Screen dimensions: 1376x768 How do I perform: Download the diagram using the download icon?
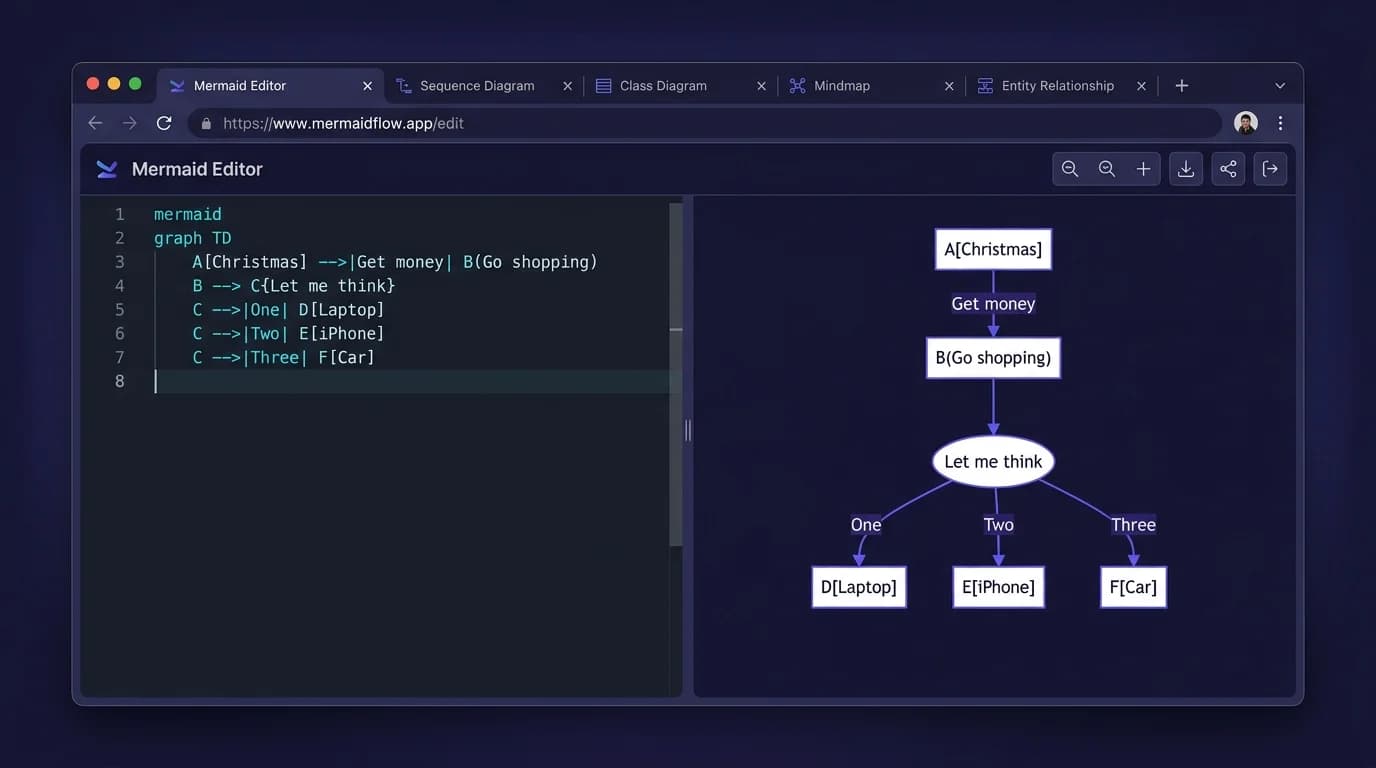[x=1186, y=169]
